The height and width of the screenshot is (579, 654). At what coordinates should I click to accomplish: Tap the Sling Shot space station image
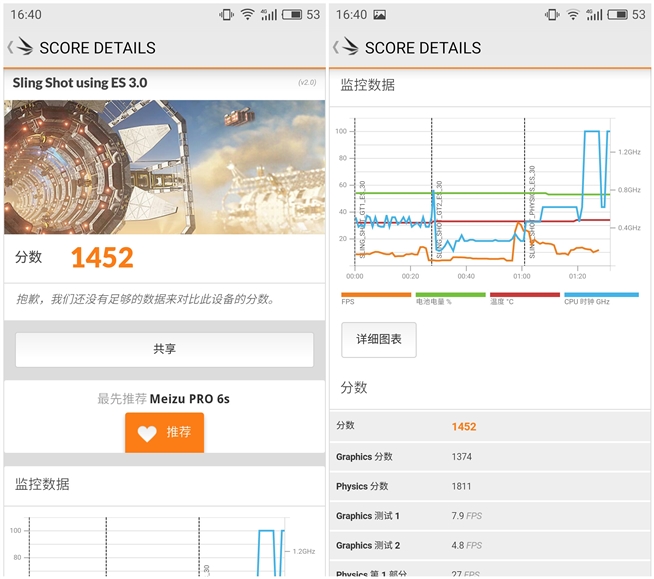164,167
